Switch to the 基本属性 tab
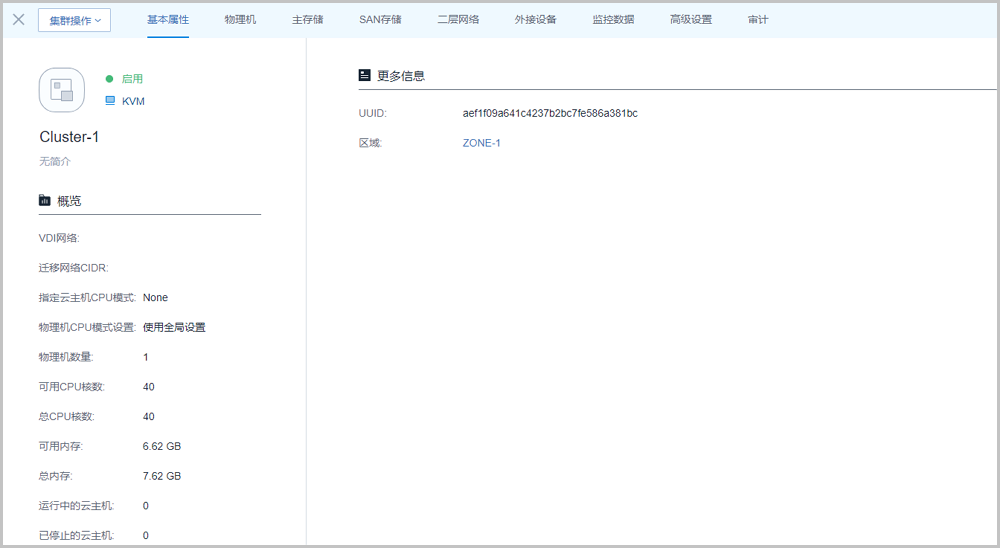 [168, 19]
